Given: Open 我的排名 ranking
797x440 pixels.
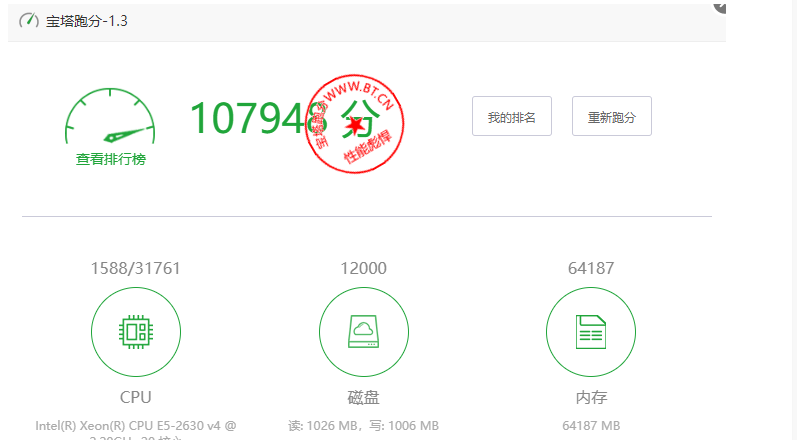Looking at the screenshot, I should pos(512,117).
